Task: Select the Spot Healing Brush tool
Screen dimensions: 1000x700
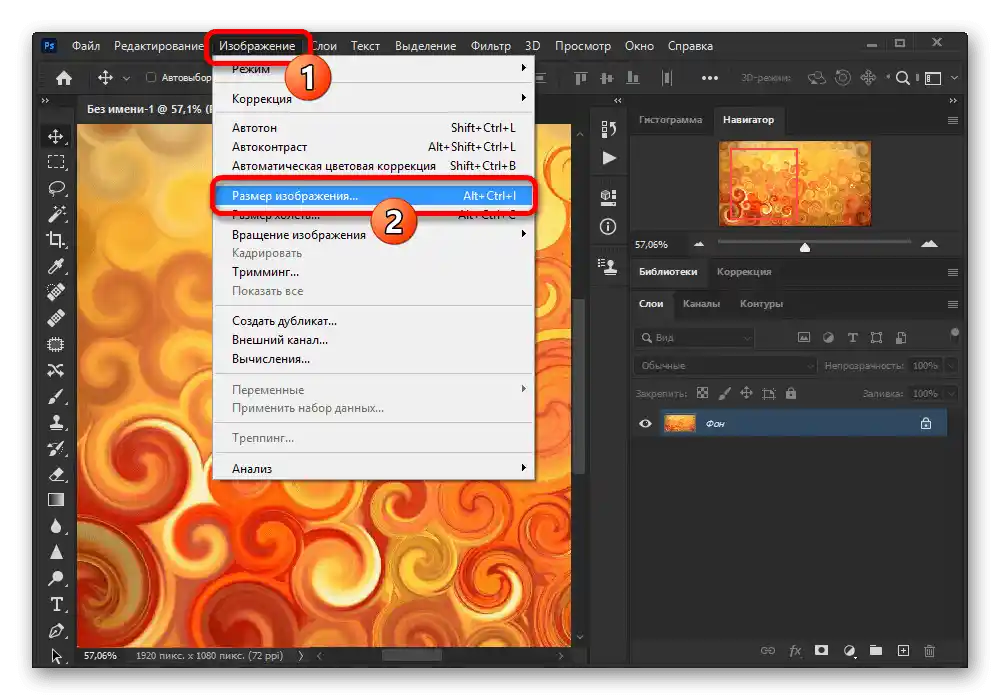Action: click(x=55, y=292)
